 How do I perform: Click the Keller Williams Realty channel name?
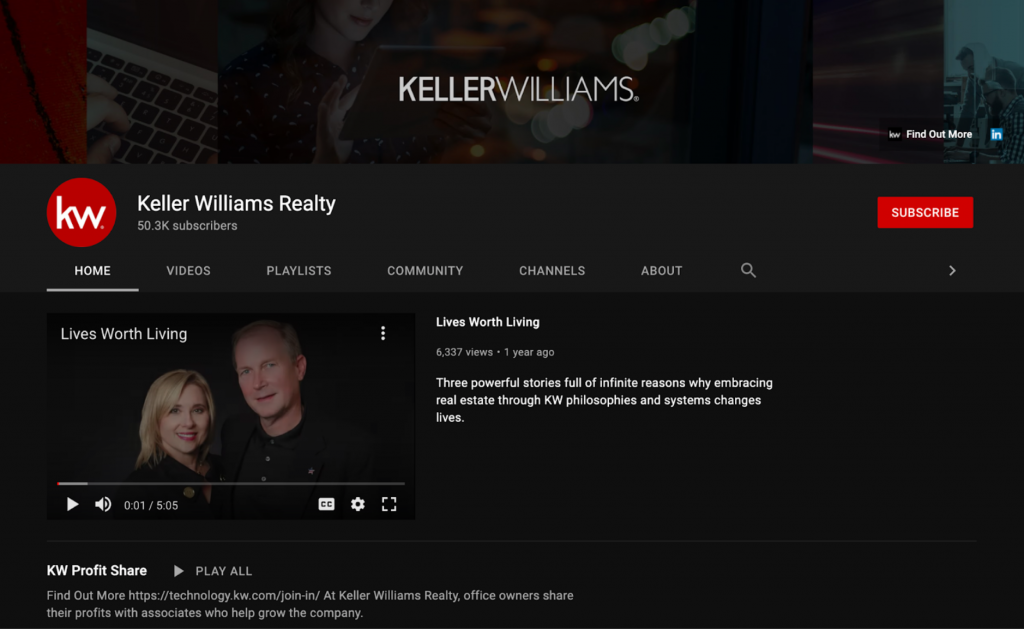tap(236, 204)
